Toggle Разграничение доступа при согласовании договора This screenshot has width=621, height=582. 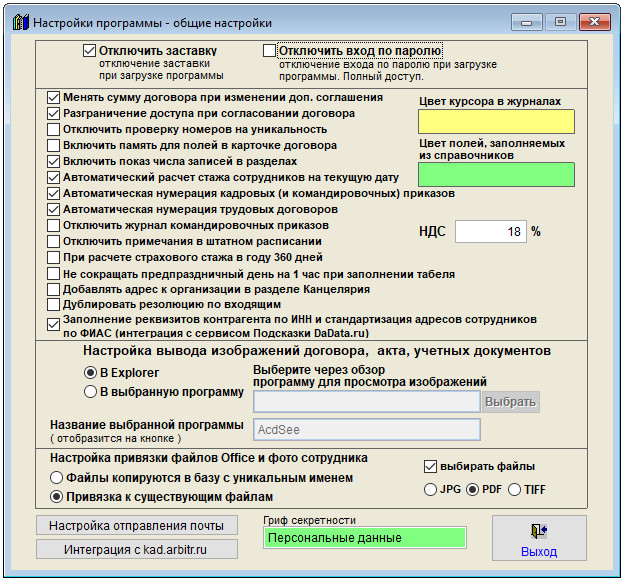(x=53, y=114)
